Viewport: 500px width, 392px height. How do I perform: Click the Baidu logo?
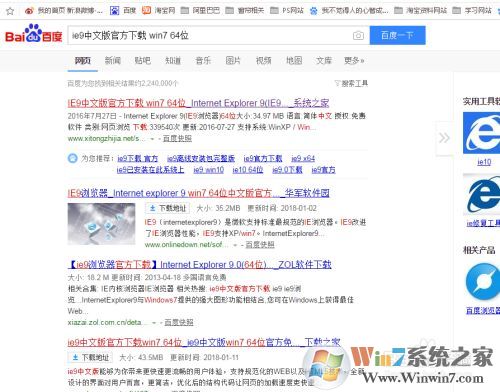click(x=34, y=33)
